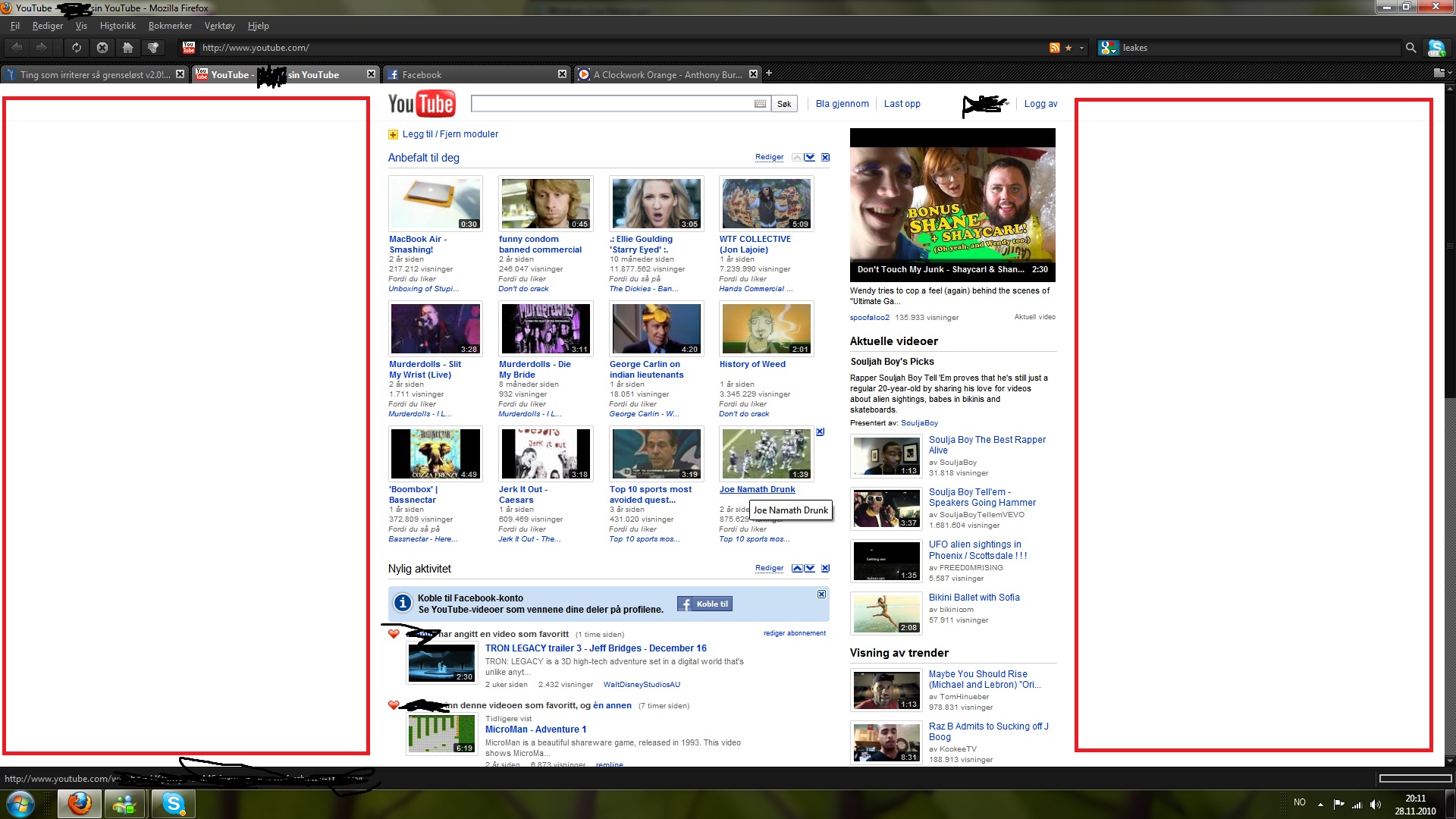Move Anbefalt til deg module down
Image resolution: width=1456 pixels, height=819 pixels.
coord(810,158)
